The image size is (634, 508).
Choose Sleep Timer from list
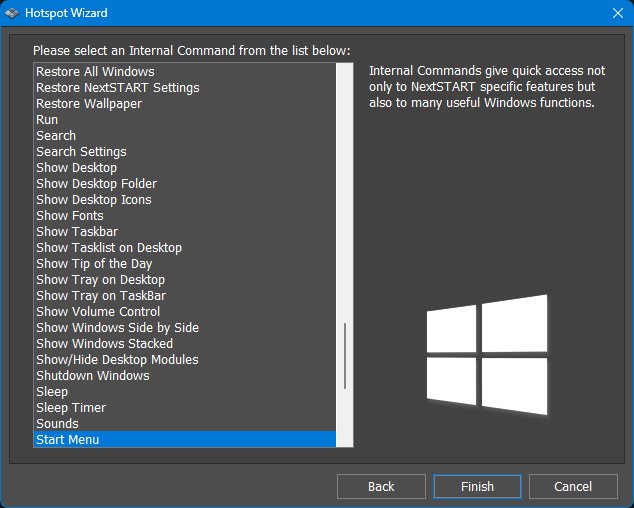(185, 407)
